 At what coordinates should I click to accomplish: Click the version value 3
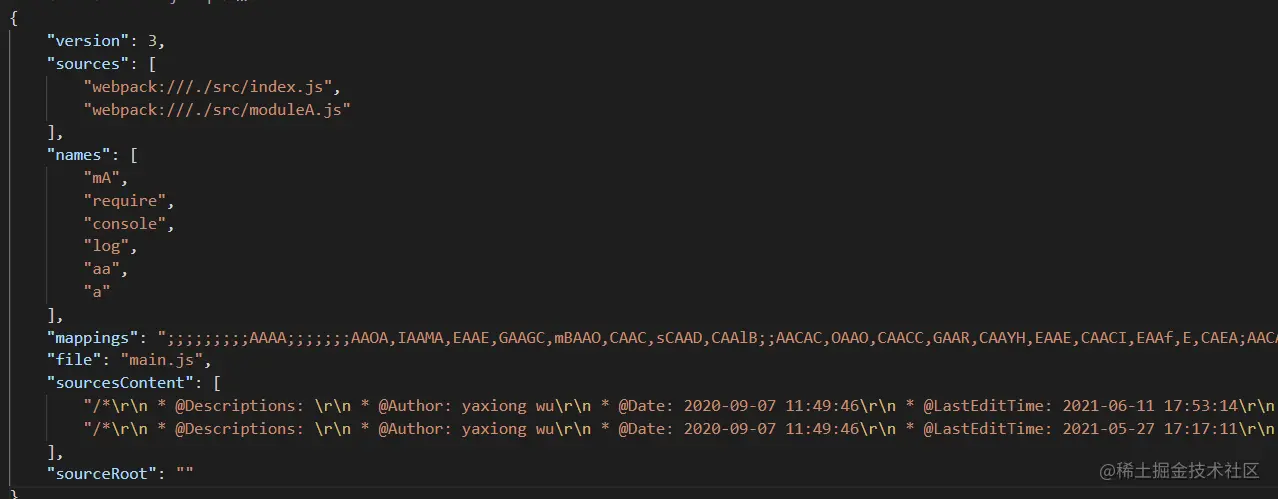click(153, 41)
